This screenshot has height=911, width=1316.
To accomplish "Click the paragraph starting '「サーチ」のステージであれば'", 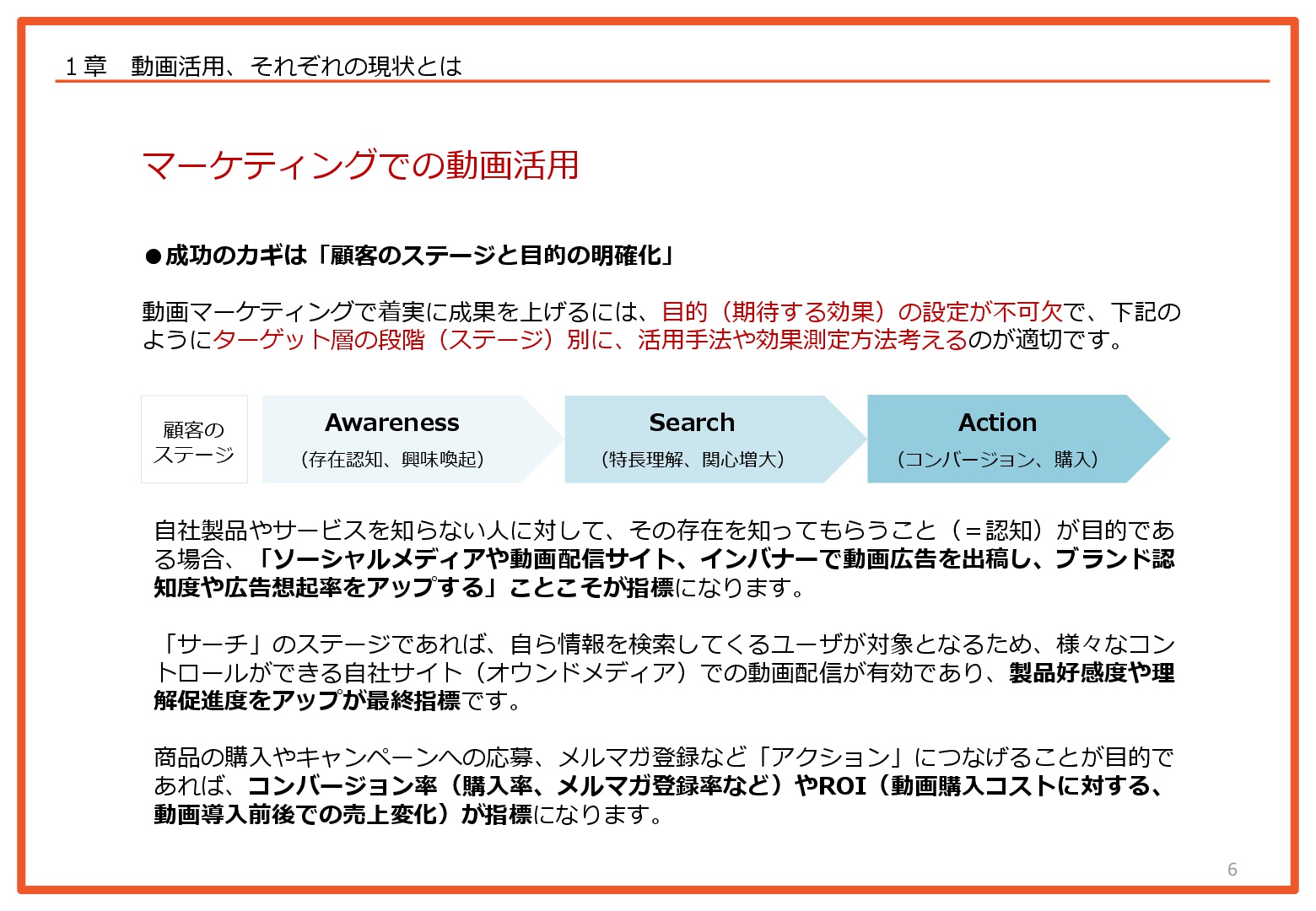I will [x=664, y=672].
